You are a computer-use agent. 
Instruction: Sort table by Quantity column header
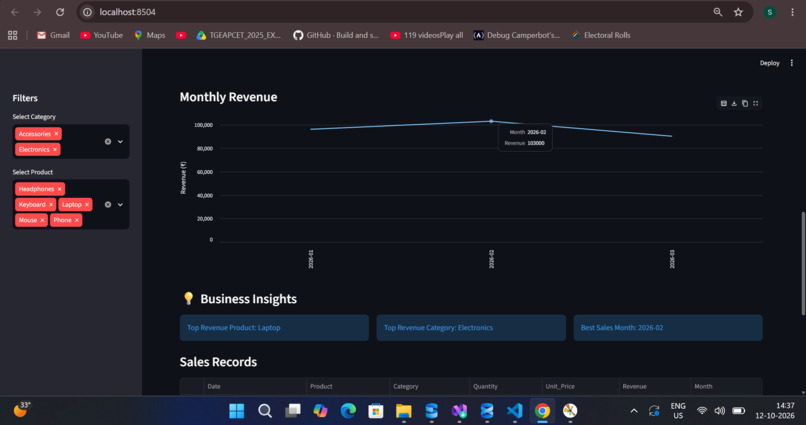(x=506, y=386)
